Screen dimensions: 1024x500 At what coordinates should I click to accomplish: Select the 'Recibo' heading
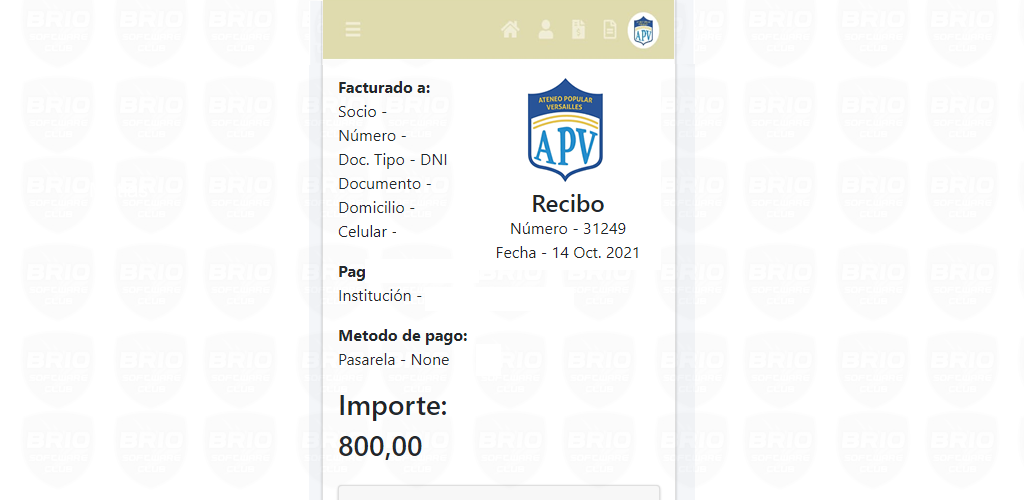click(x=568, y=204)
